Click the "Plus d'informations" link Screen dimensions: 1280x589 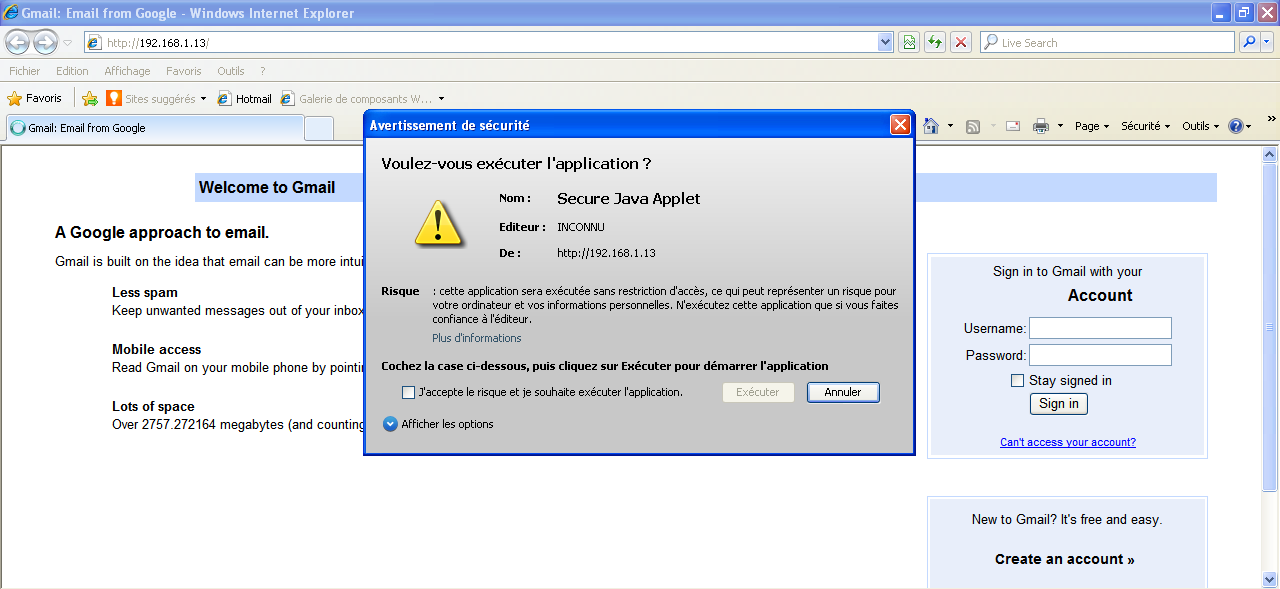coord(476,338)
